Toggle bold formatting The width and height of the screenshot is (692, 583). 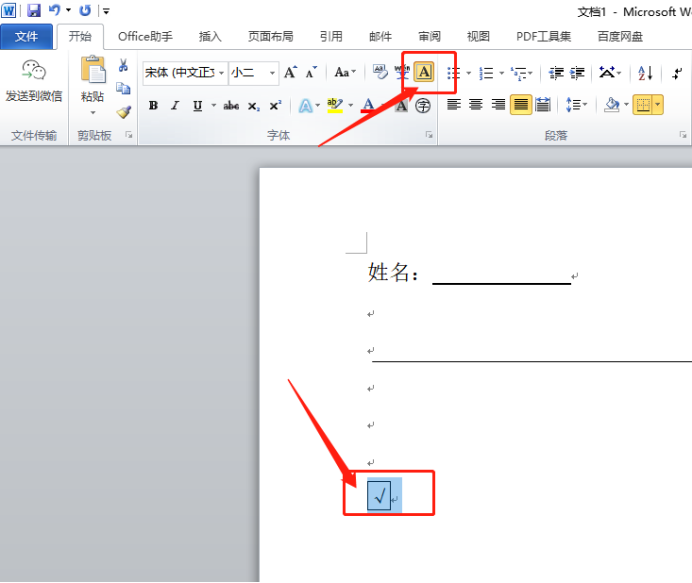click(x=153, y=105)
